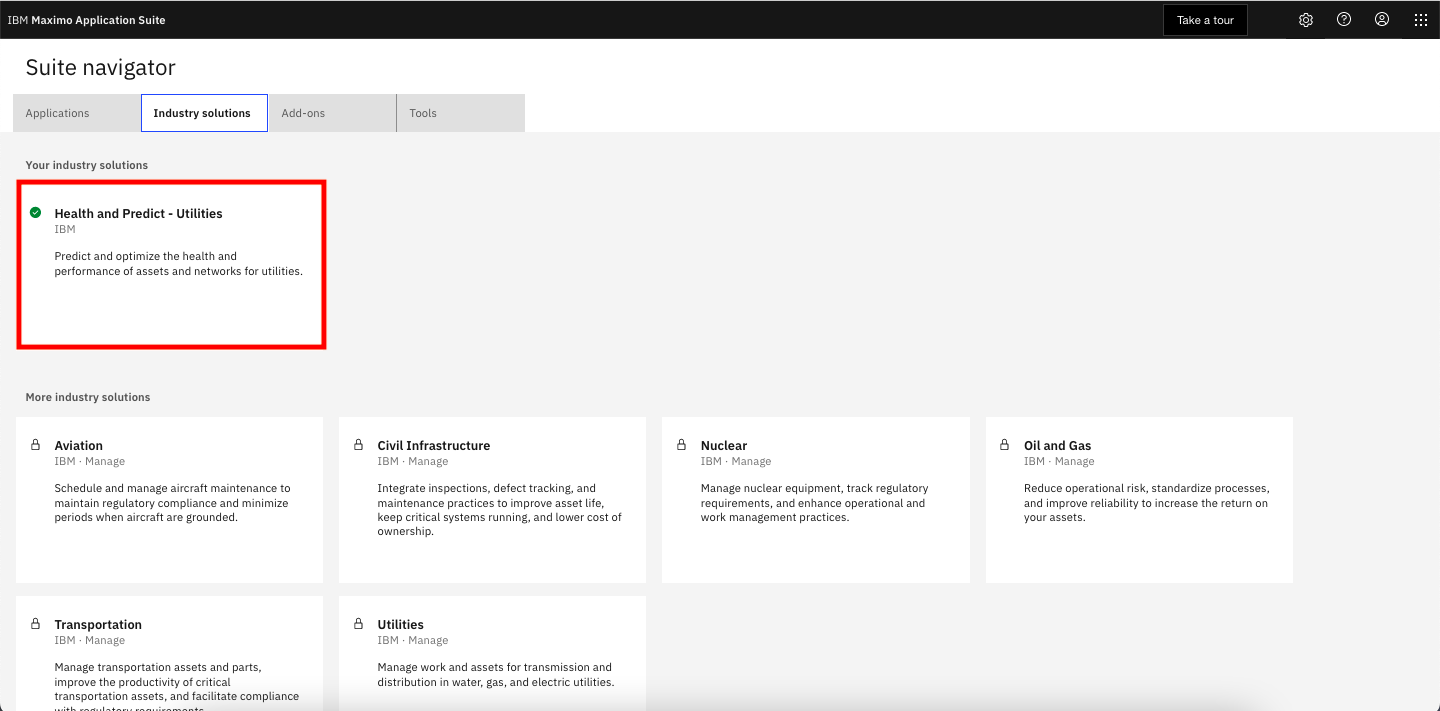Open the app switcher grid icon

[x=1420, y=20]
